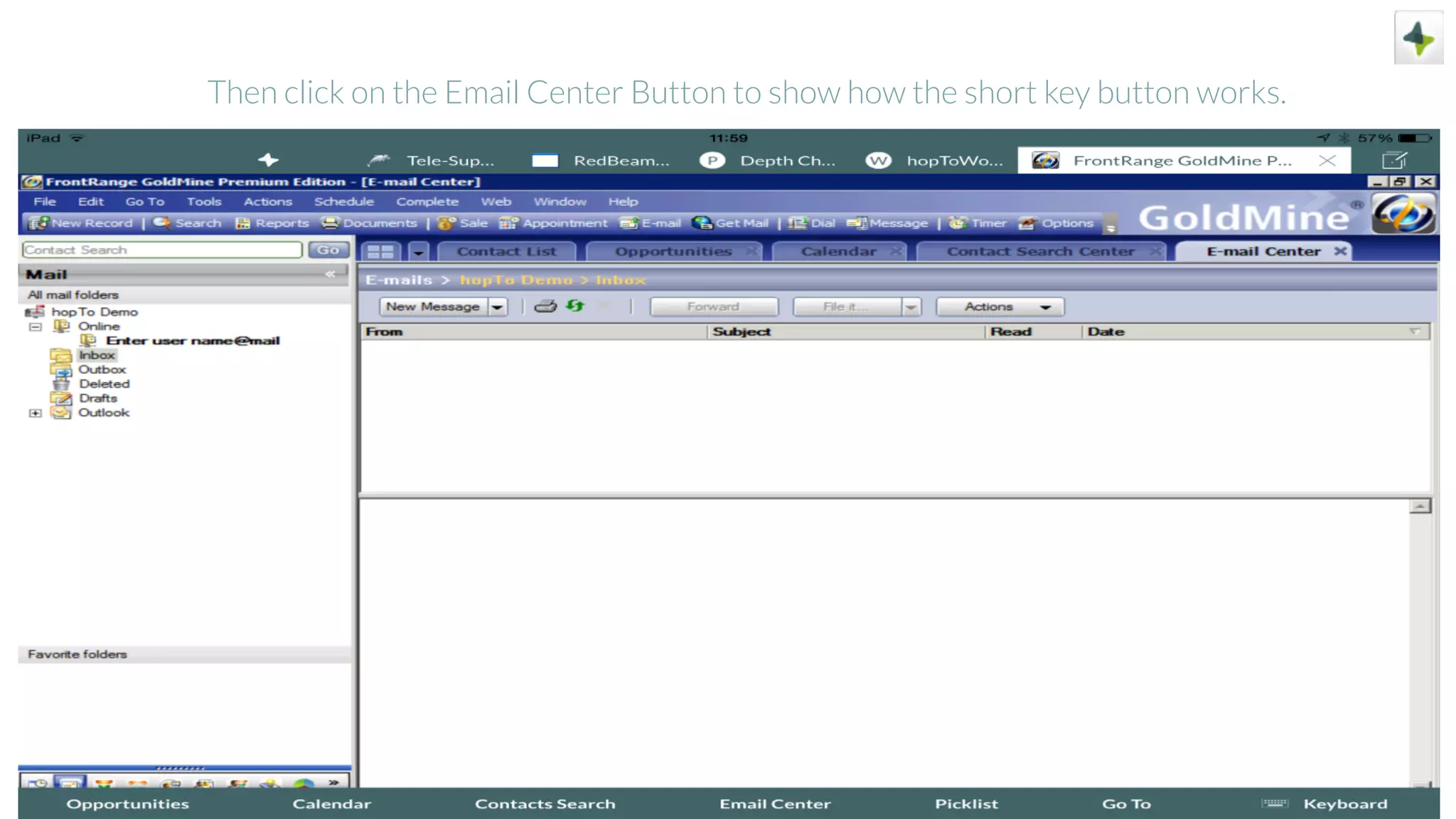This screenshot has height=819, width=1456.
Task: Click the Message toolbar icon
Action: 857,223
